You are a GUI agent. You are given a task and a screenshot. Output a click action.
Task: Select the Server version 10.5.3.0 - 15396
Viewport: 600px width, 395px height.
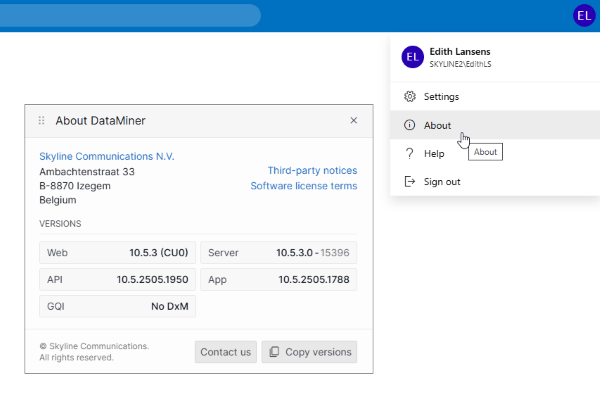pos(313,253)
